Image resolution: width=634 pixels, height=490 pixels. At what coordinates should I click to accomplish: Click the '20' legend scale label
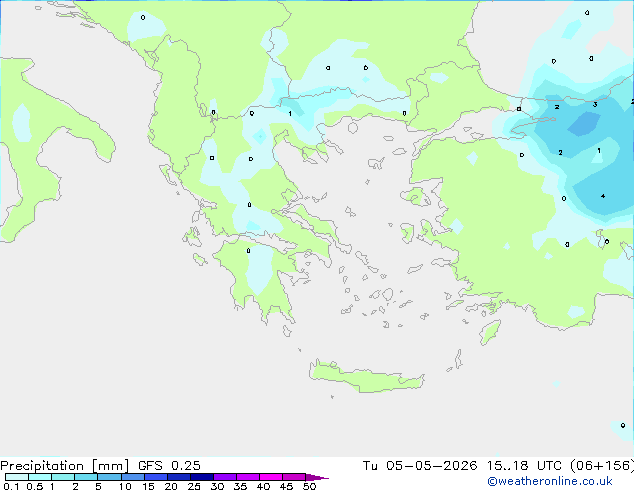(x=171, y=486)
